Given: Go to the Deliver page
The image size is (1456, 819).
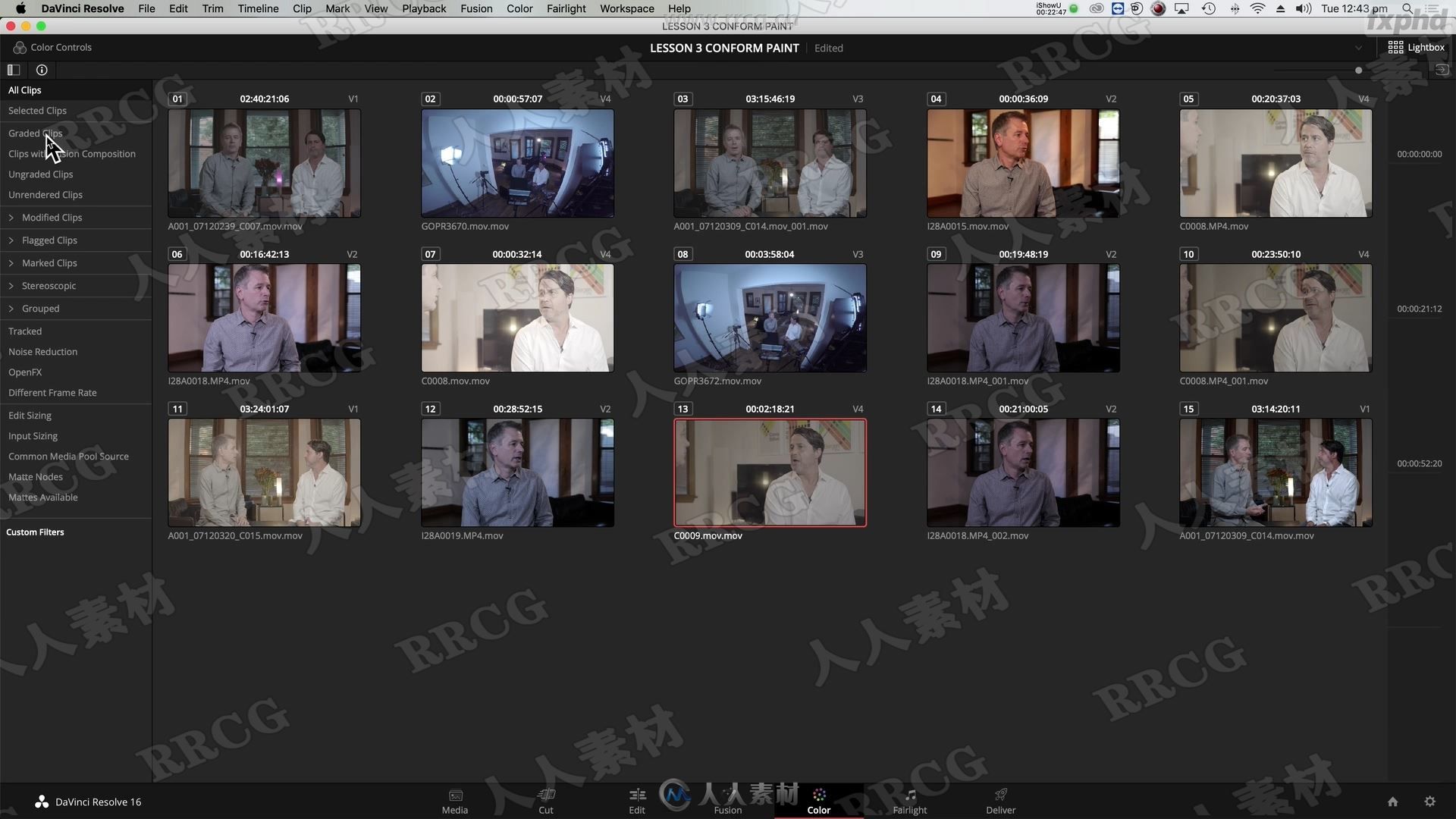Looking at the screenshot, I should click(x=1001, y=801).
